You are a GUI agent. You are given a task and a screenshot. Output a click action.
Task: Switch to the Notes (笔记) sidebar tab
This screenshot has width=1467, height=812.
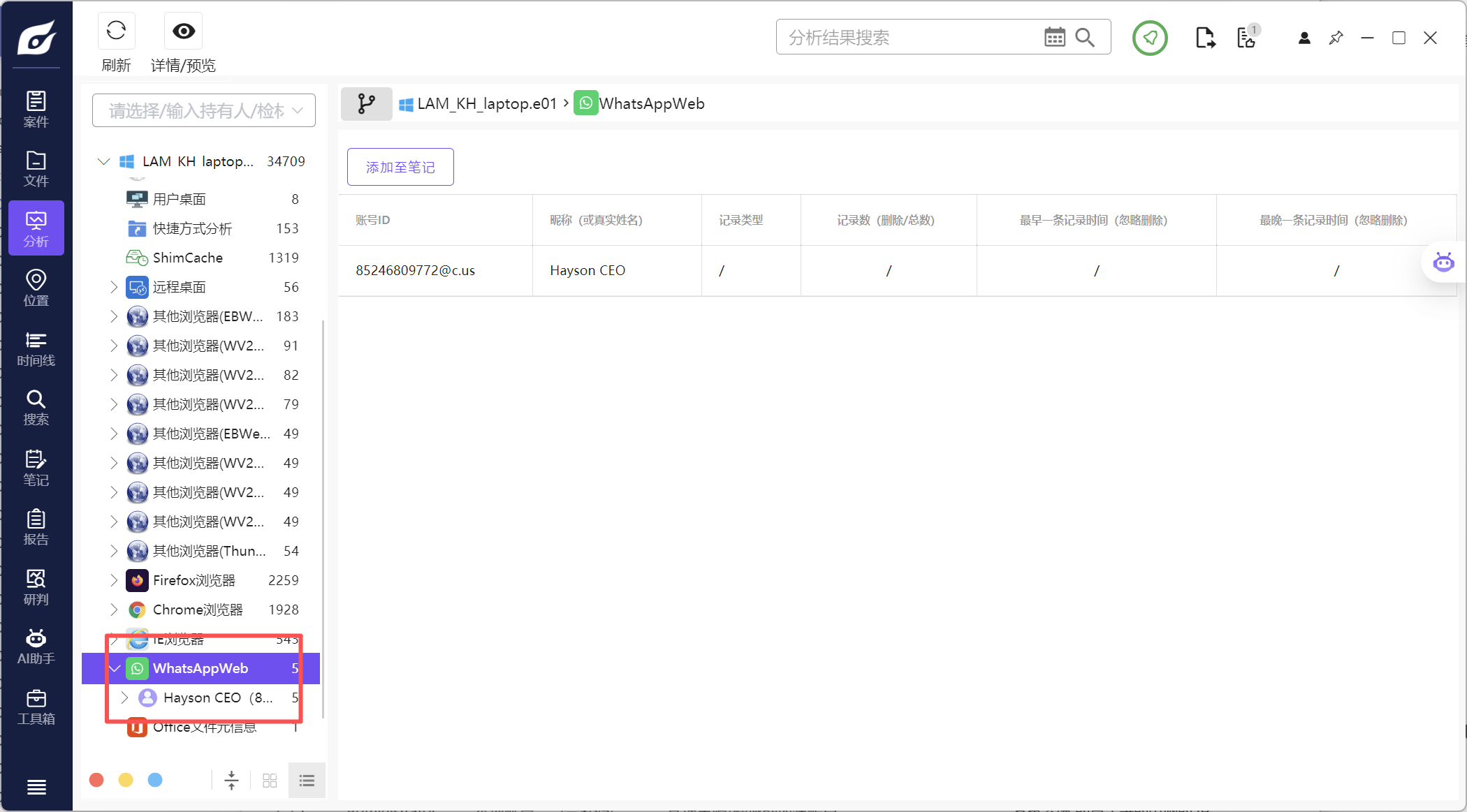click(x=36, y=468)
